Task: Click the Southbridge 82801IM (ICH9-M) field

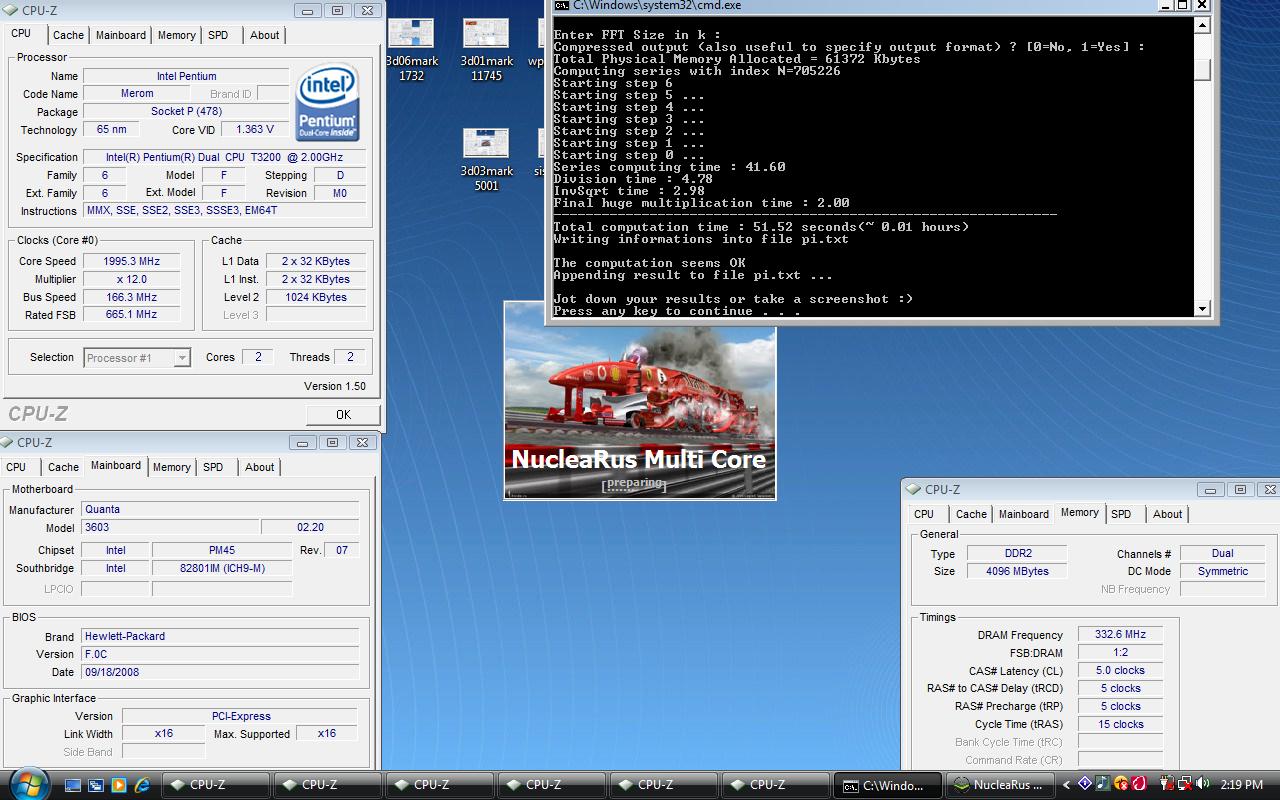Action: 222,568
